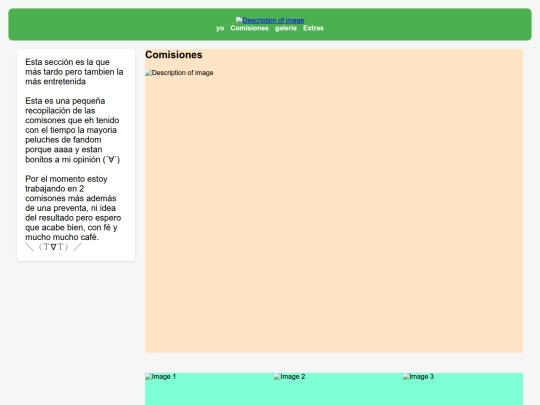Image resolution: width=540 pixels, height=405 pixels.
Task: Click the 'Description of image' placeholder under Comisiones
Action: [179, 73]
